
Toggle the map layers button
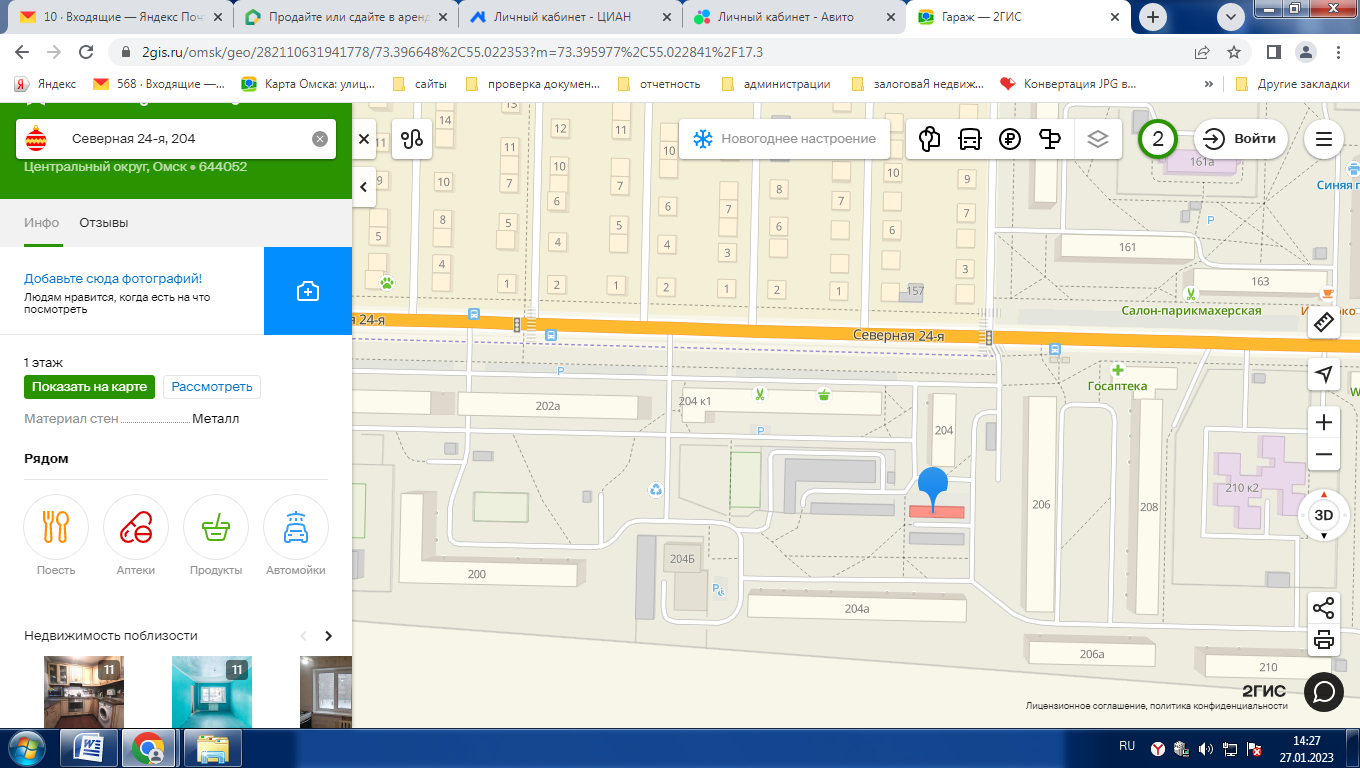point(1098,139)
